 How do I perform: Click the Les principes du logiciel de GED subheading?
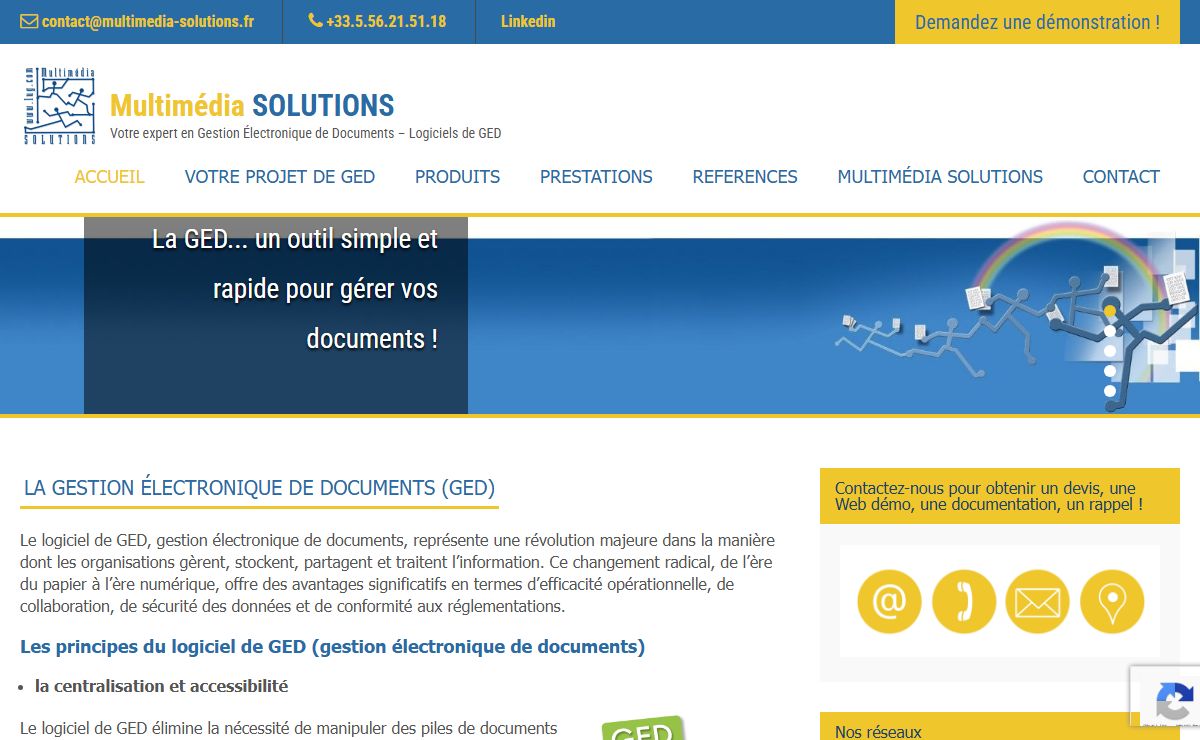[x=333, y=647]
